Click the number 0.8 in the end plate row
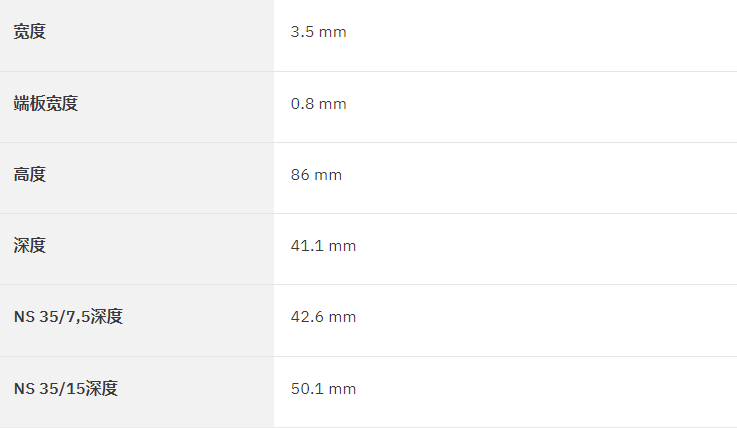This screenshot has width=737, height=428. pyautogui.click(x=302, y=104)
